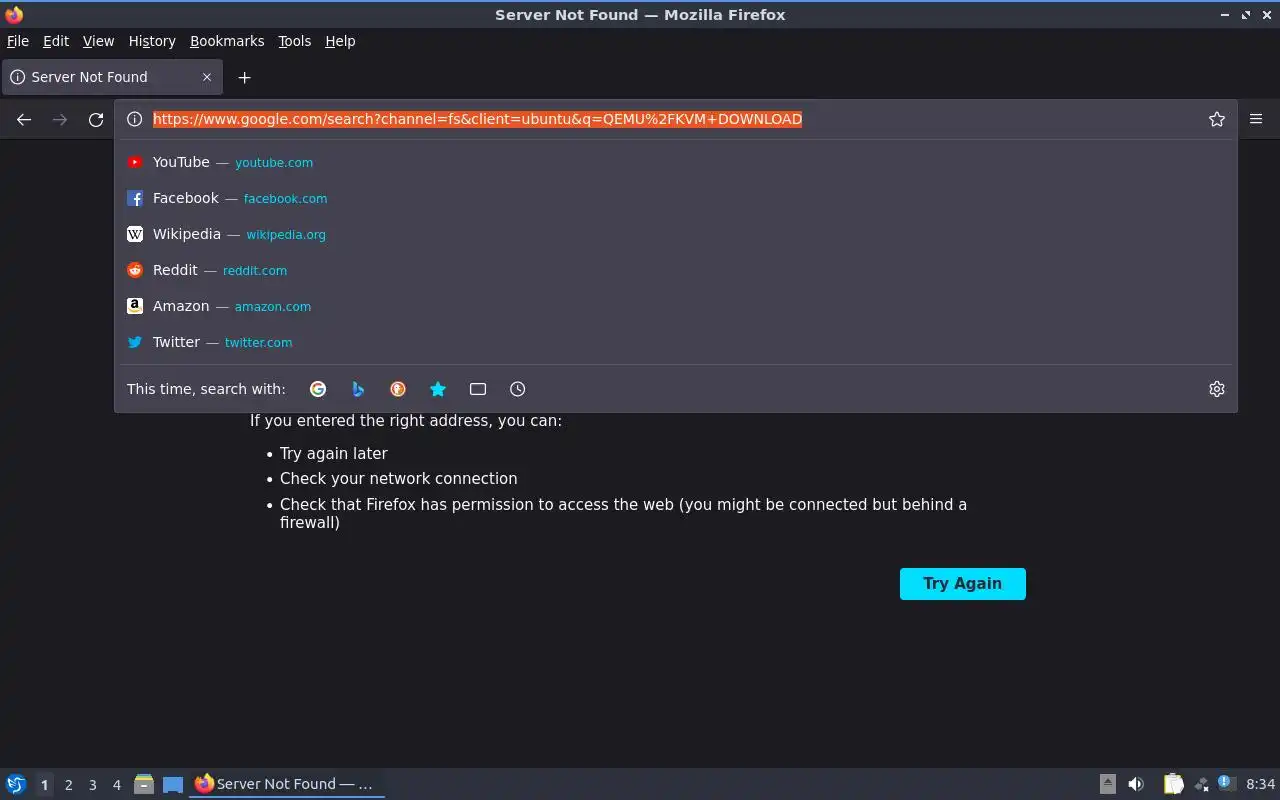Search open tabs using the tabs shortcut
The image size is (1280, 800).
(478, 389)
